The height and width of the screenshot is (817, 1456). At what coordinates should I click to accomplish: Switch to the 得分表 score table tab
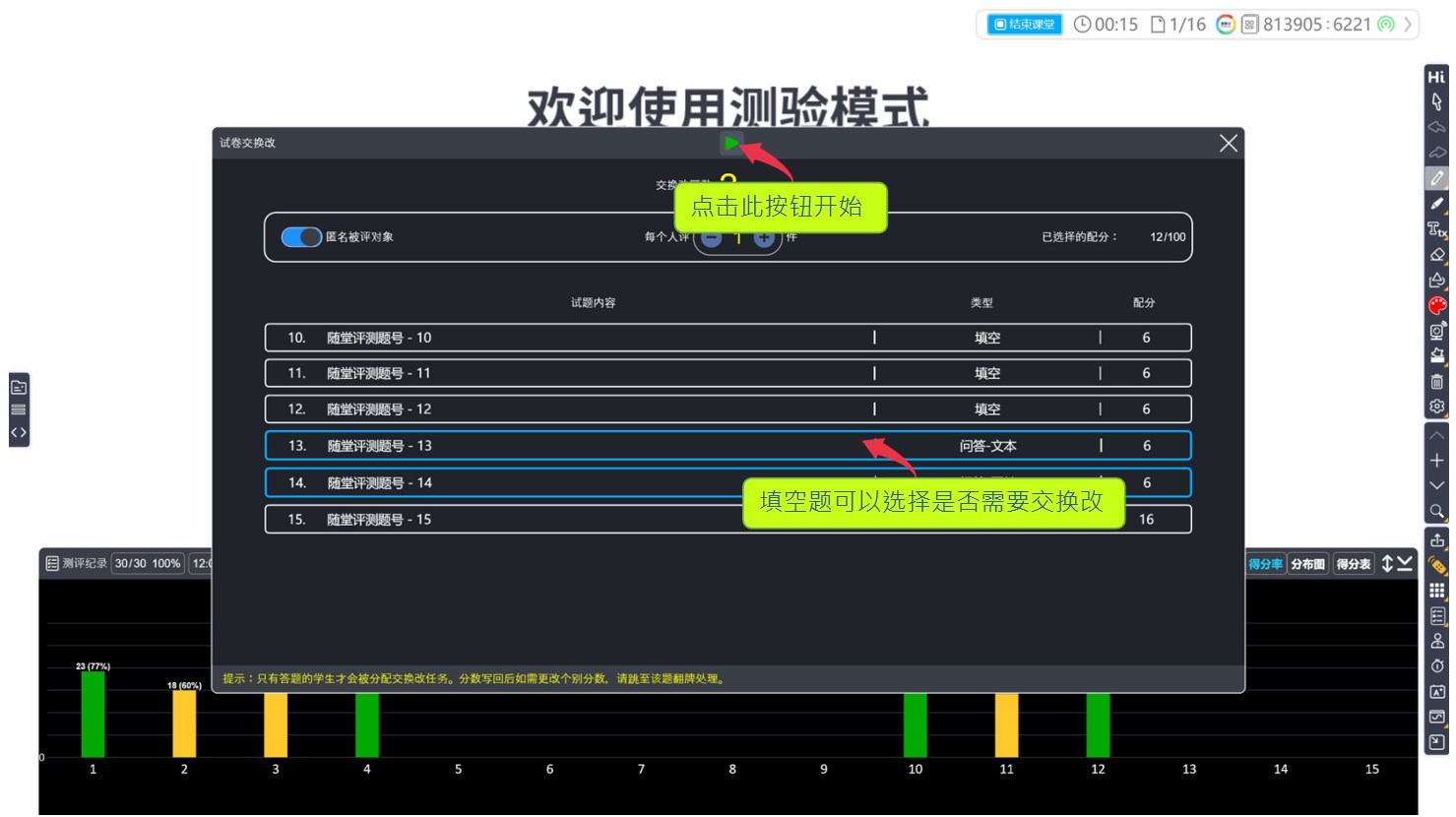pyautogui.click(x=1353, y=564)
